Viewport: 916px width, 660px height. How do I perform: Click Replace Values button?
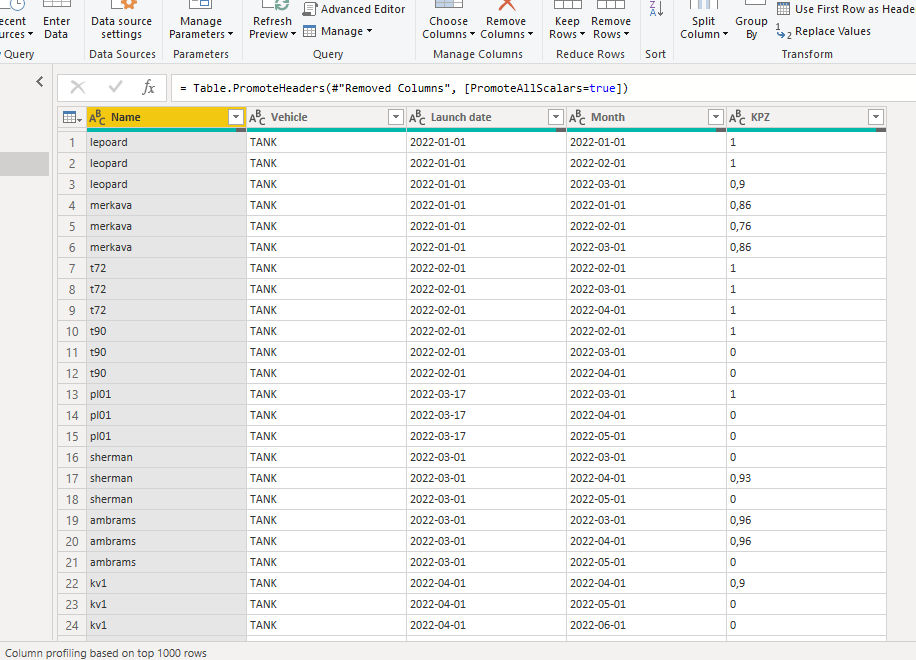824,31
